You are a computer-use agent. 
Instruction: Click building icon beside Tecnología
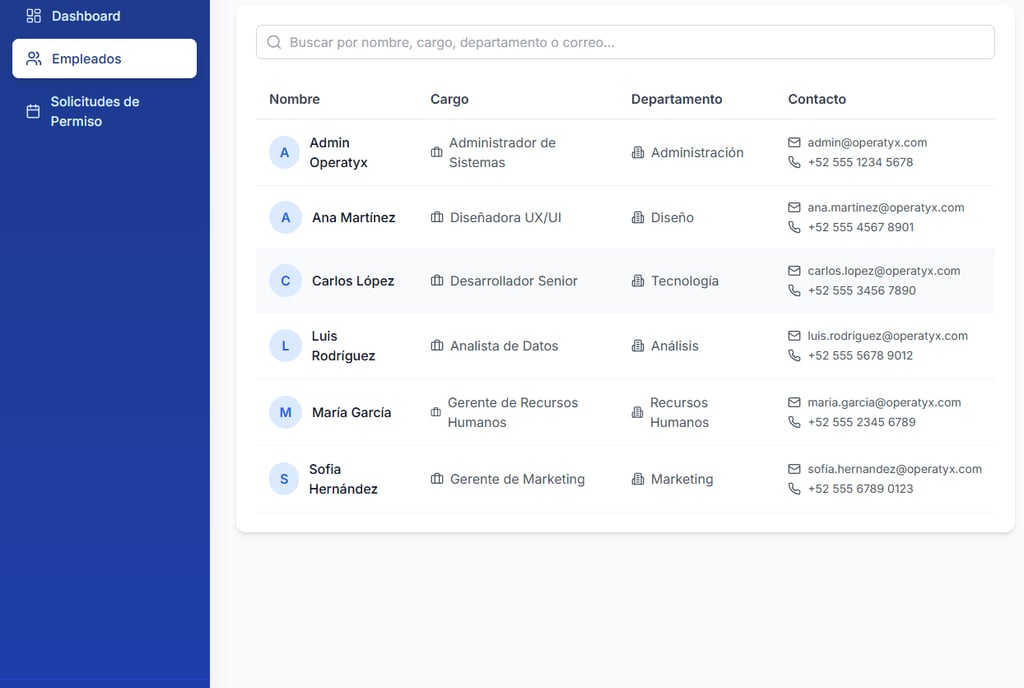point(638,281)
